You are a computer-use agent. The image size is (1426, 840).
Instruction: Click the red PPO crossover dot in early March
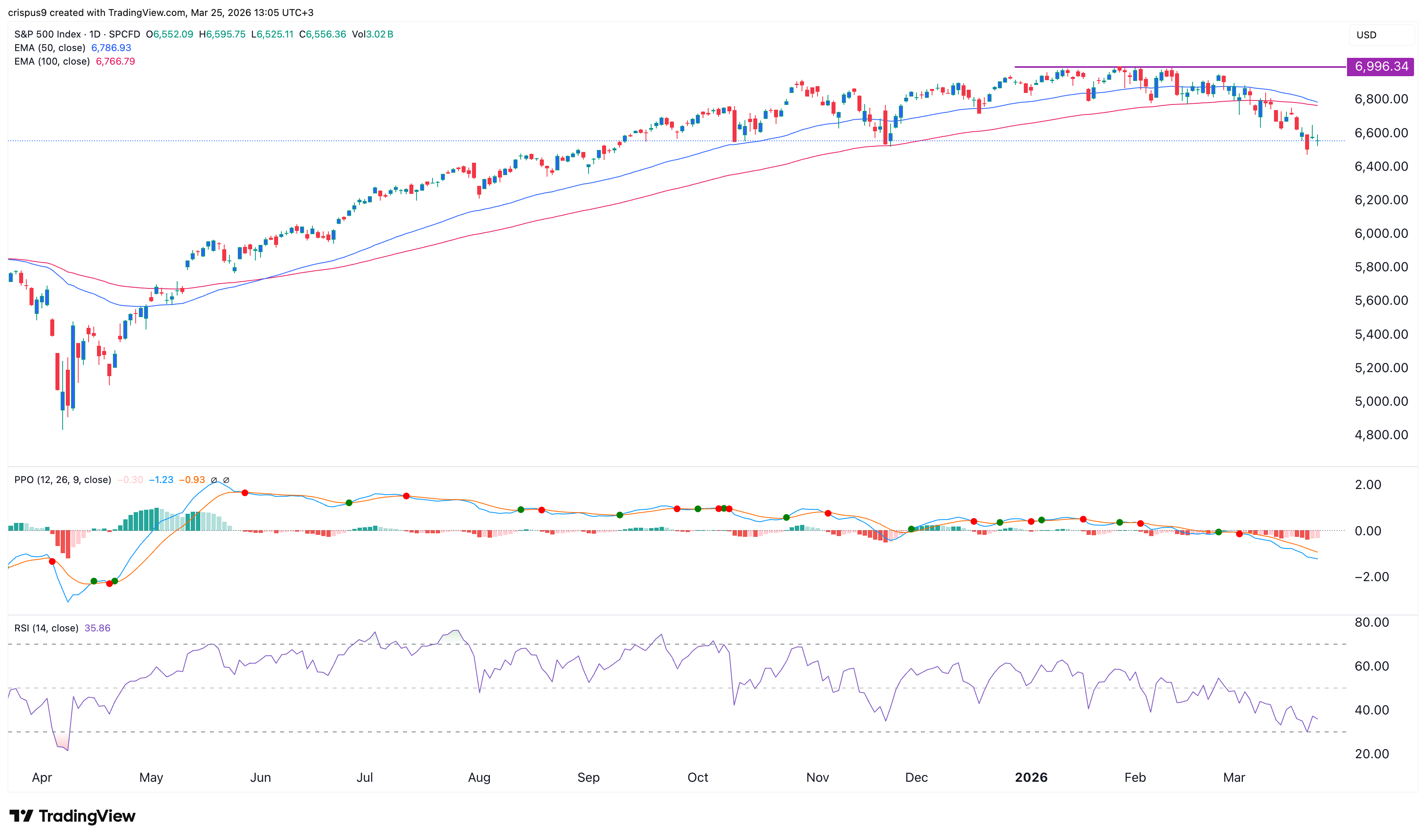pos(1239,534)
